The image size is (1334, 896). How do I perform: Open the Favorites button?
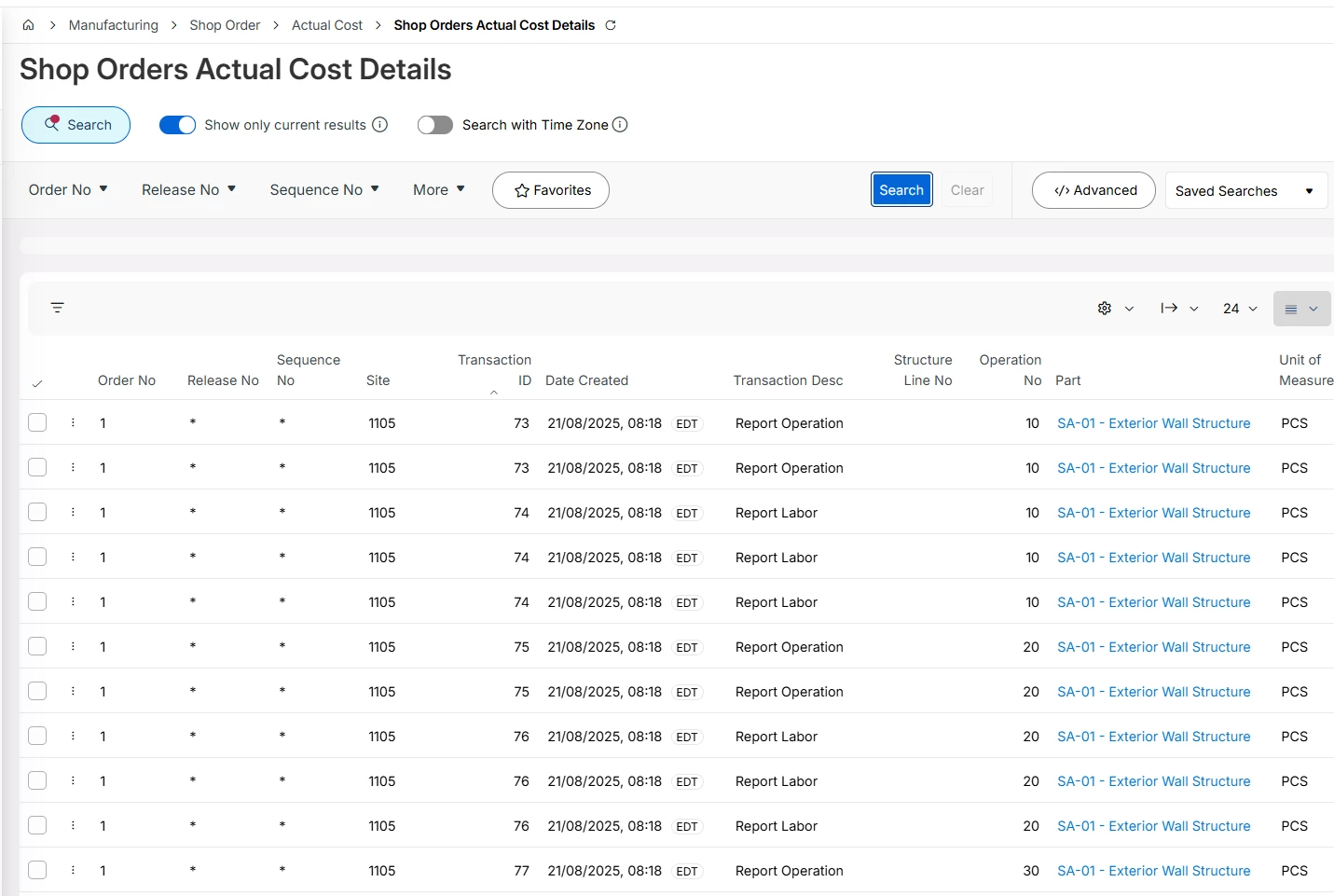(x=551, y=190)
